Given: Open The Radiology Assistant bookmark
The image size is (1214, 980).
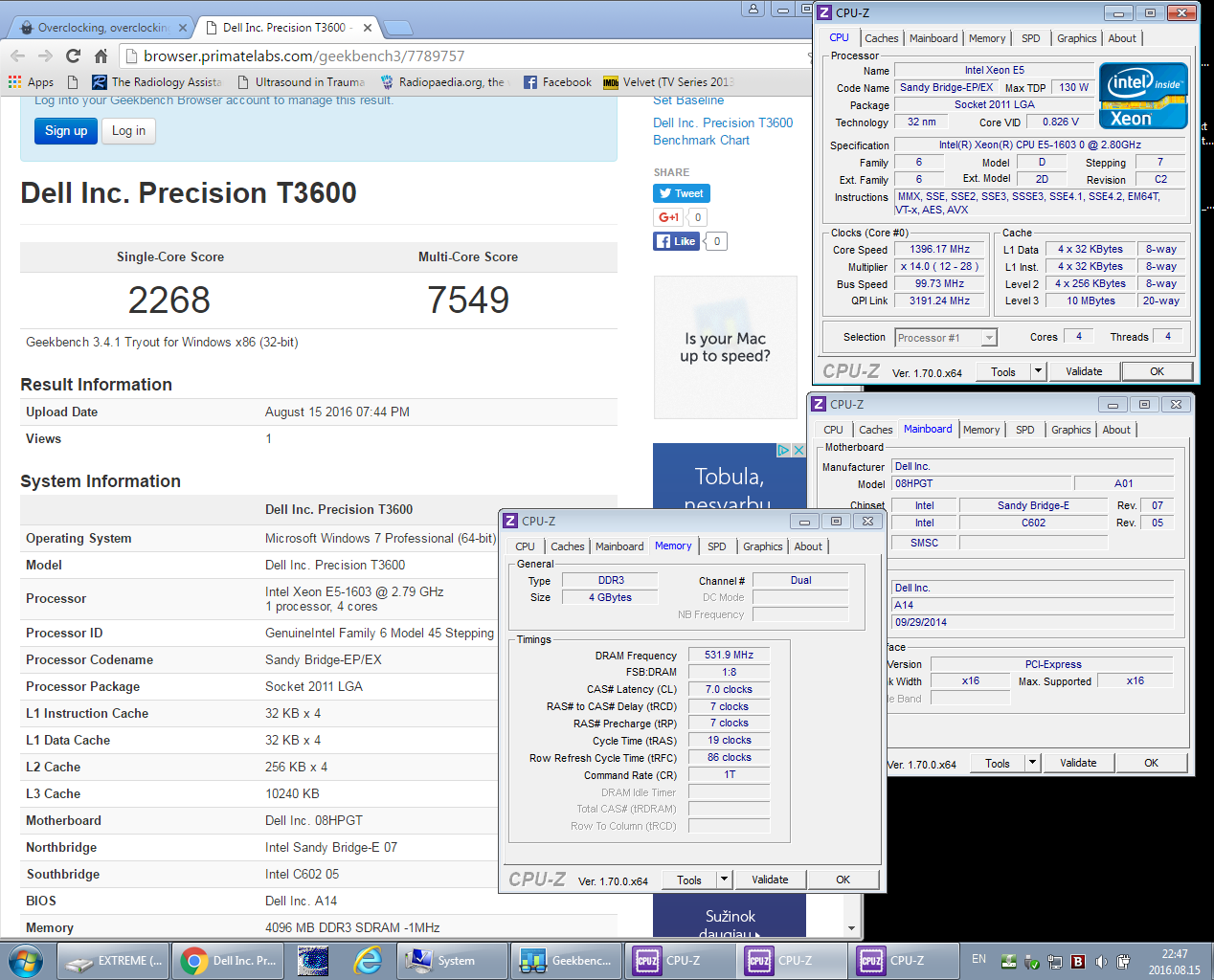Looking at the screenshot, I should 157,82.
